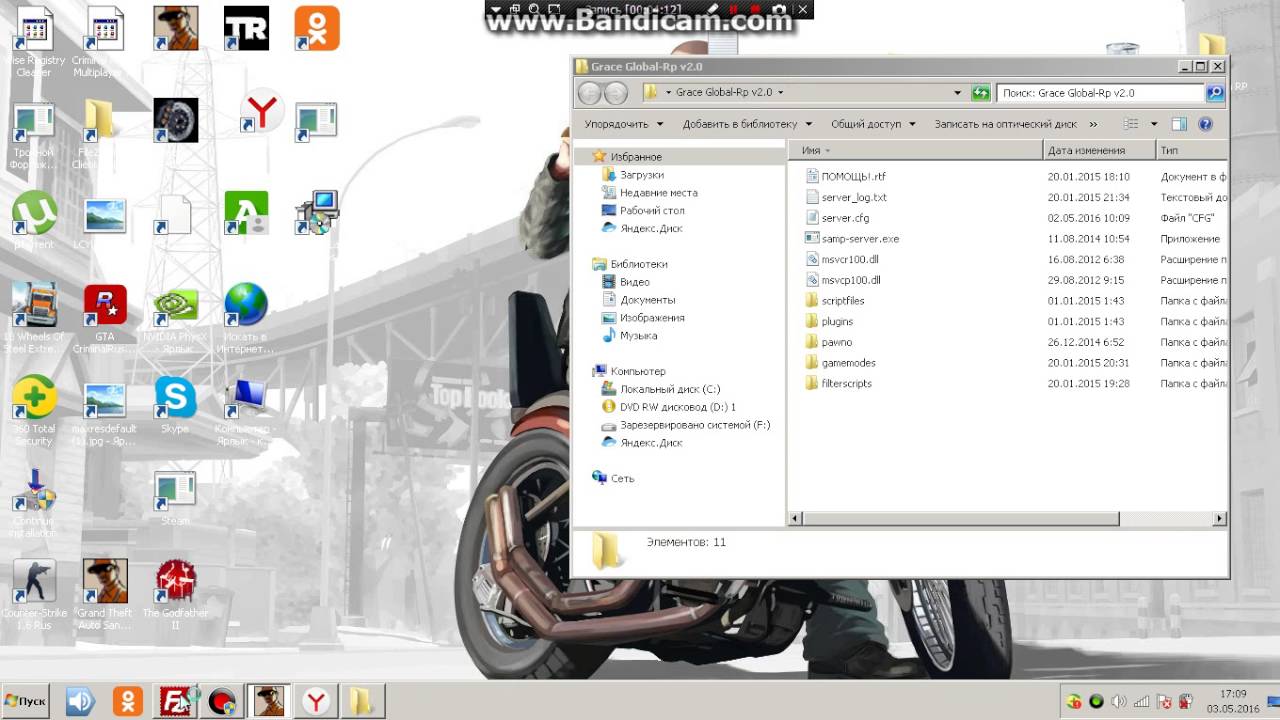Select the Steam desktop shortcut
The image size is (1280, 720).
point(175,498)
